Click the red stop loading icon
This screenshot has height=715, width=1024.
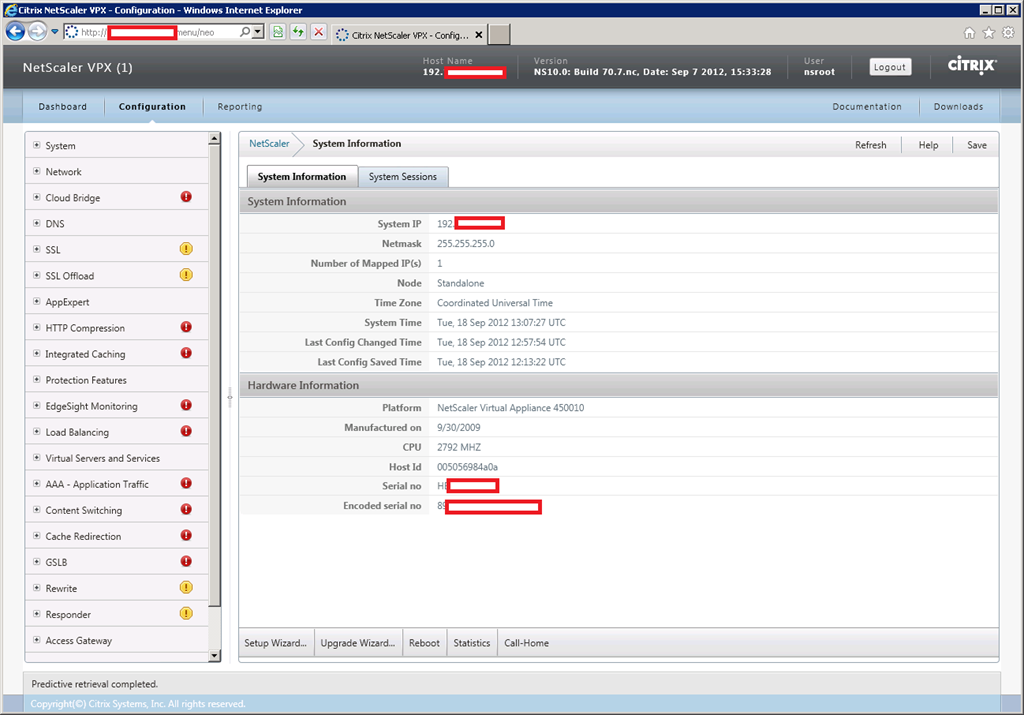click(x=318, y=32)
